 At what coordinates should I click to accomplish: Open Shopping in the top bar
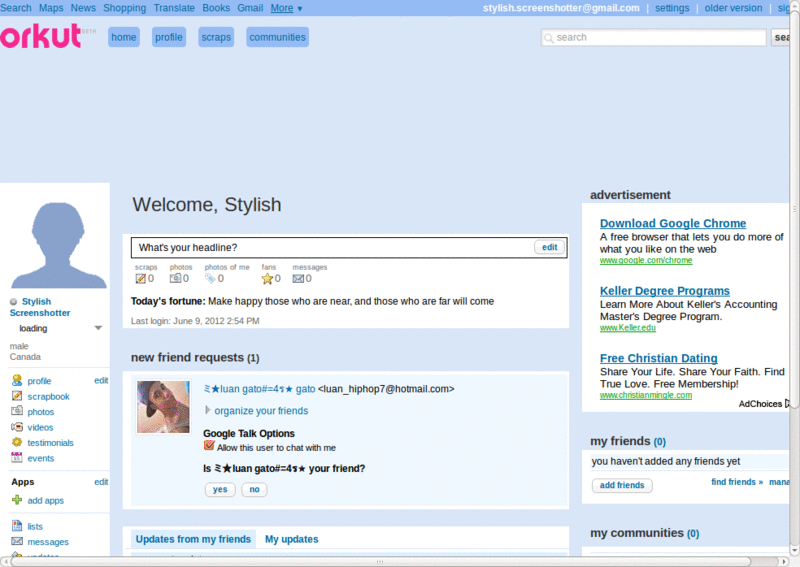[124, 8]
